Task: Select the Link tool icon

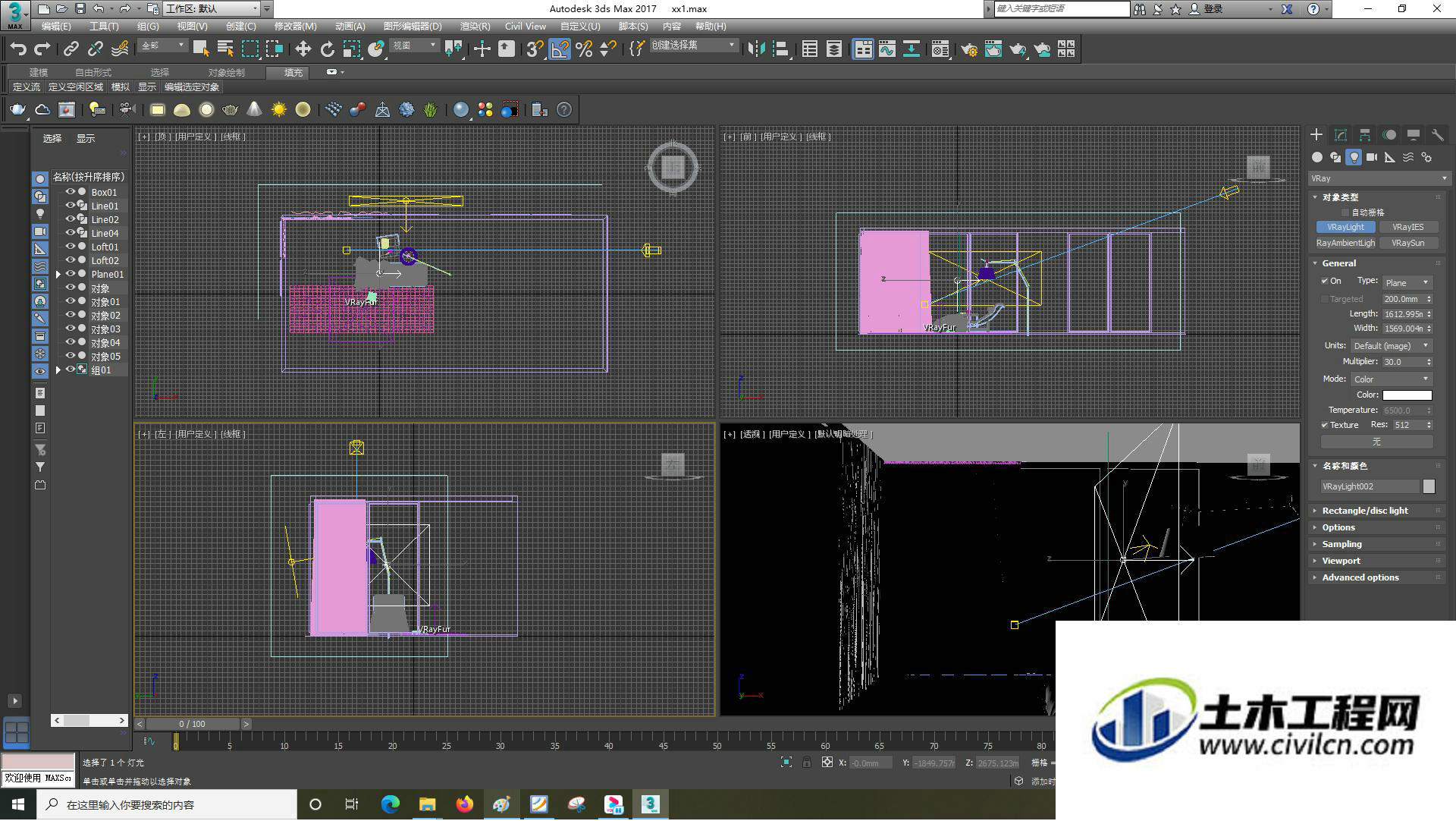Action: (x=71, y=49)
